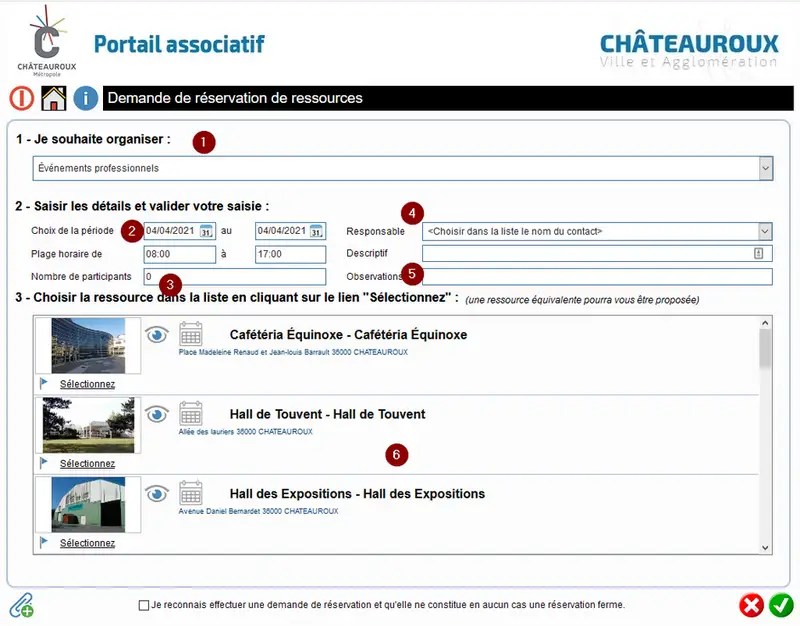This screenshot has width=800, height=626.
Task: Click the Nombre de participants field
Action: tap(235, 277)
